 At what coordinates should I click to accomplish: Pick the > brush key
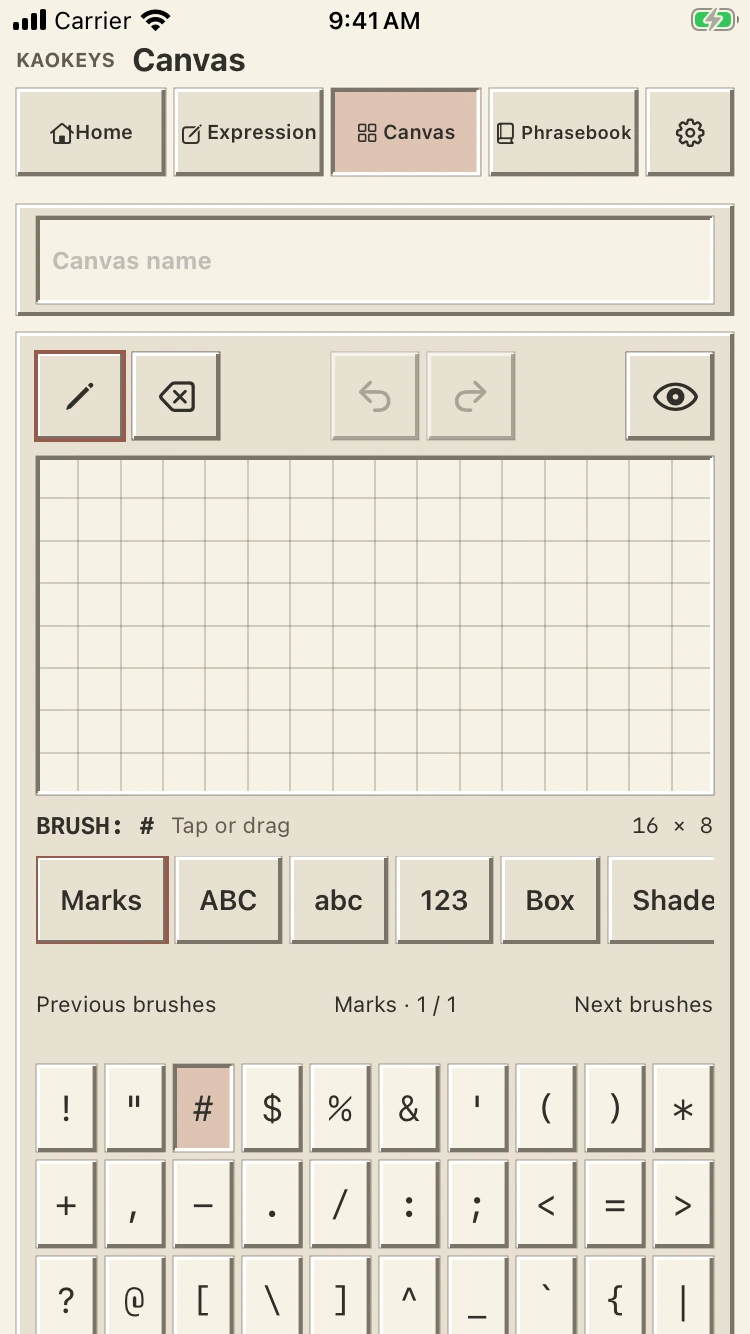point(683,1204)
